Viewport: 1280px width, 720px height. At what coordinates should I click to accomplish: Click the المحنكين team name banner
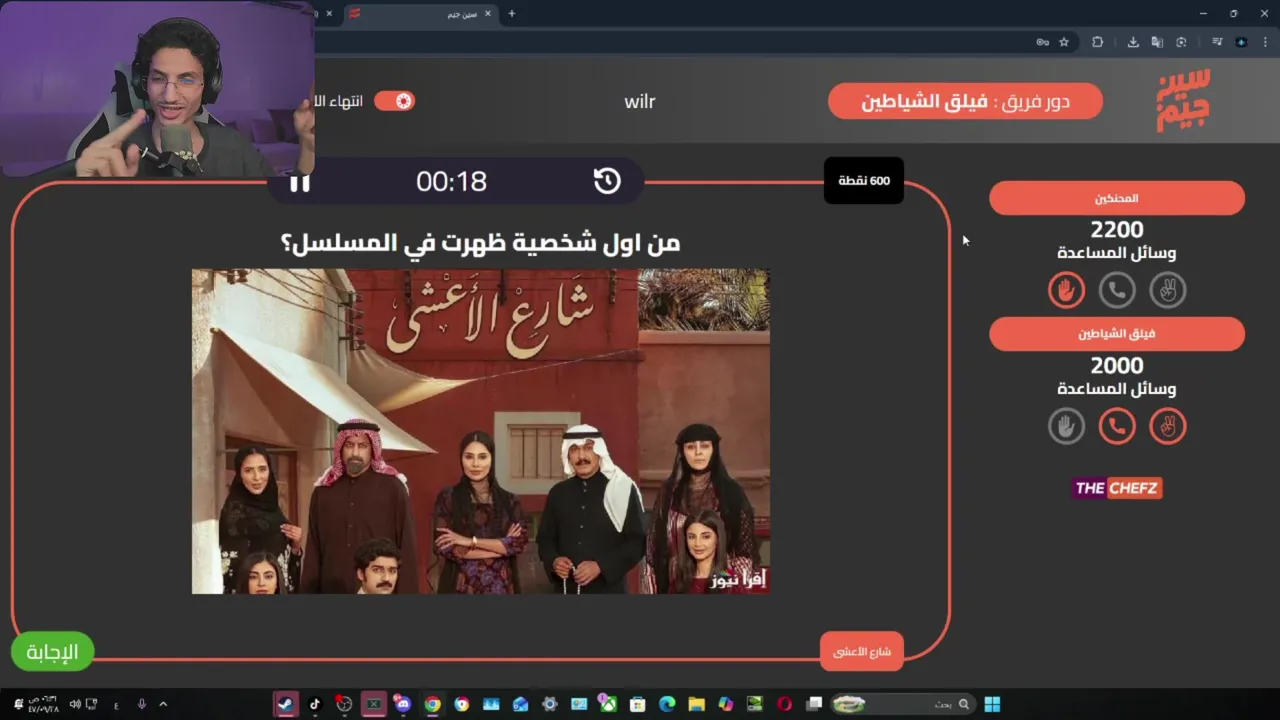(1117, 198)
